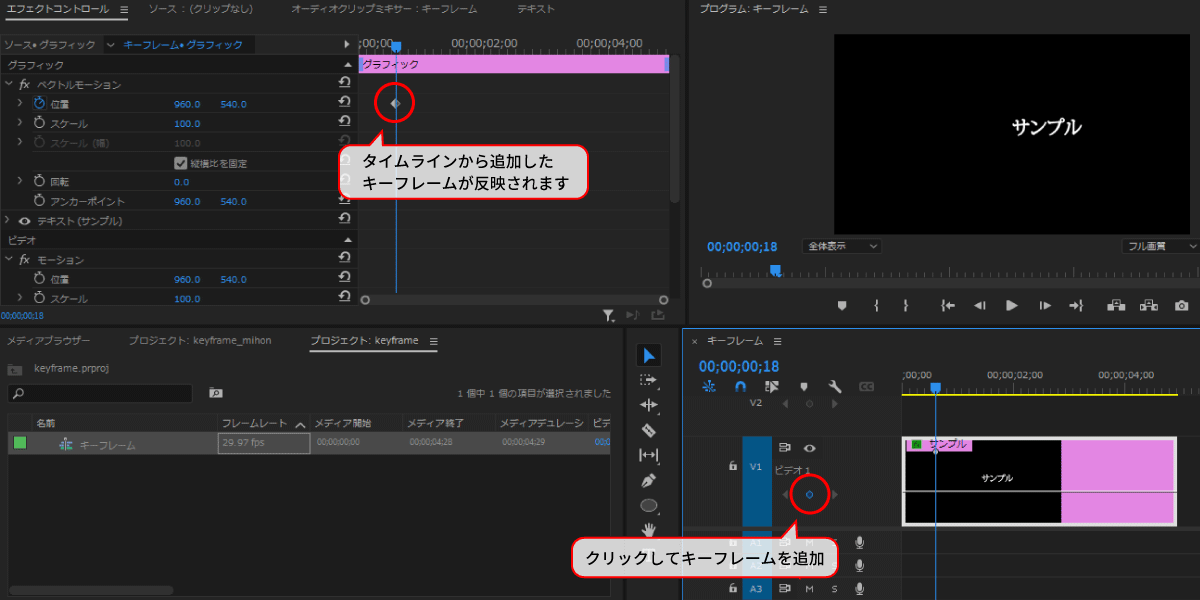Click the Effect Controls filter properties icon
Image resolution: width=1200 pixels, height=600 pixels.
coord(608,315)
